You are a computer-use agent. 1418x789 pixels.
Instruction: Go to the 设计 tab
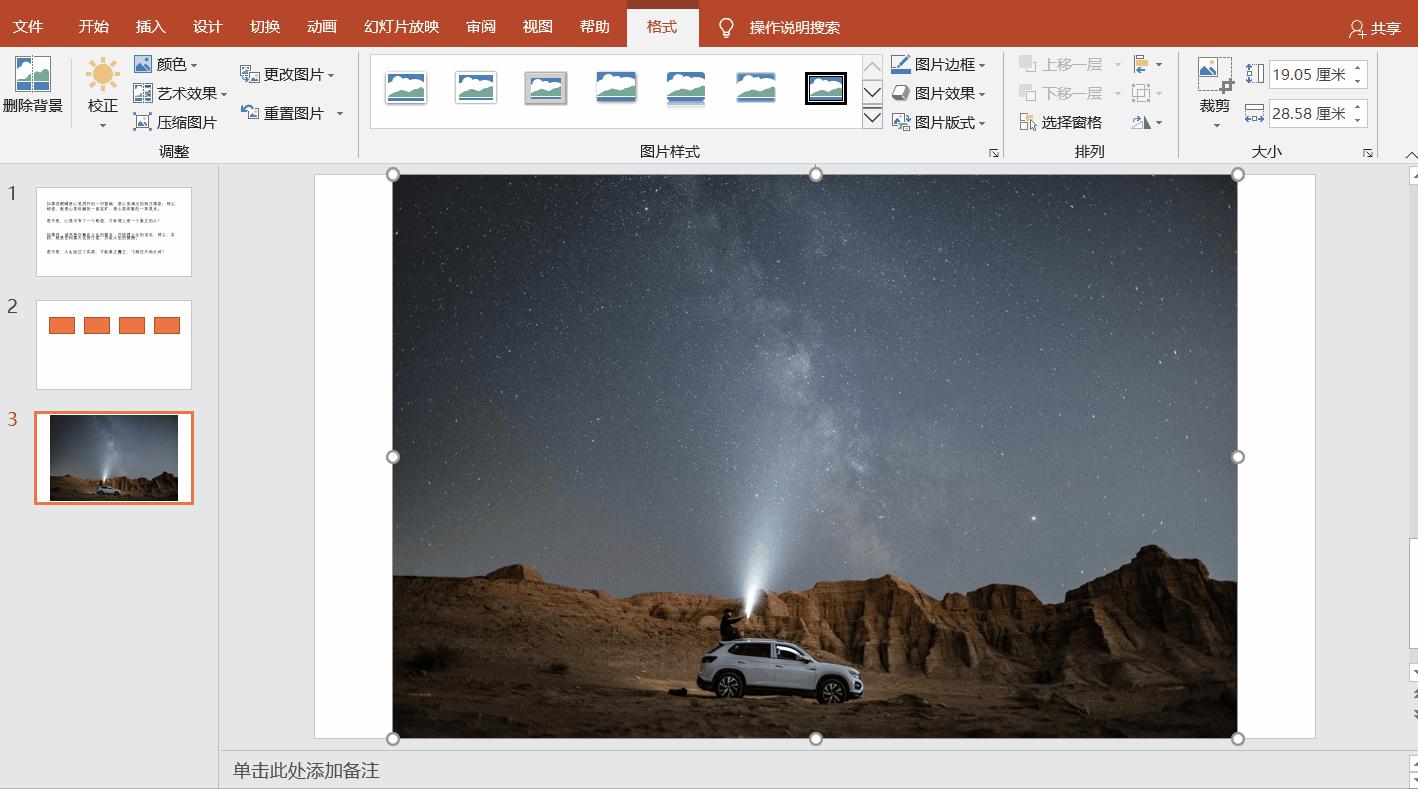(x=208, y=27)
